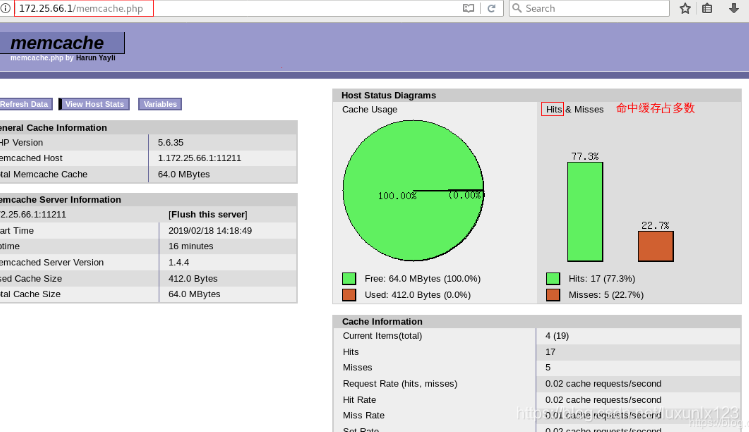Viewport: 749px width, 432px height.
Task: Open the downloads arrow icon
Action: click(x=734, y=8)
